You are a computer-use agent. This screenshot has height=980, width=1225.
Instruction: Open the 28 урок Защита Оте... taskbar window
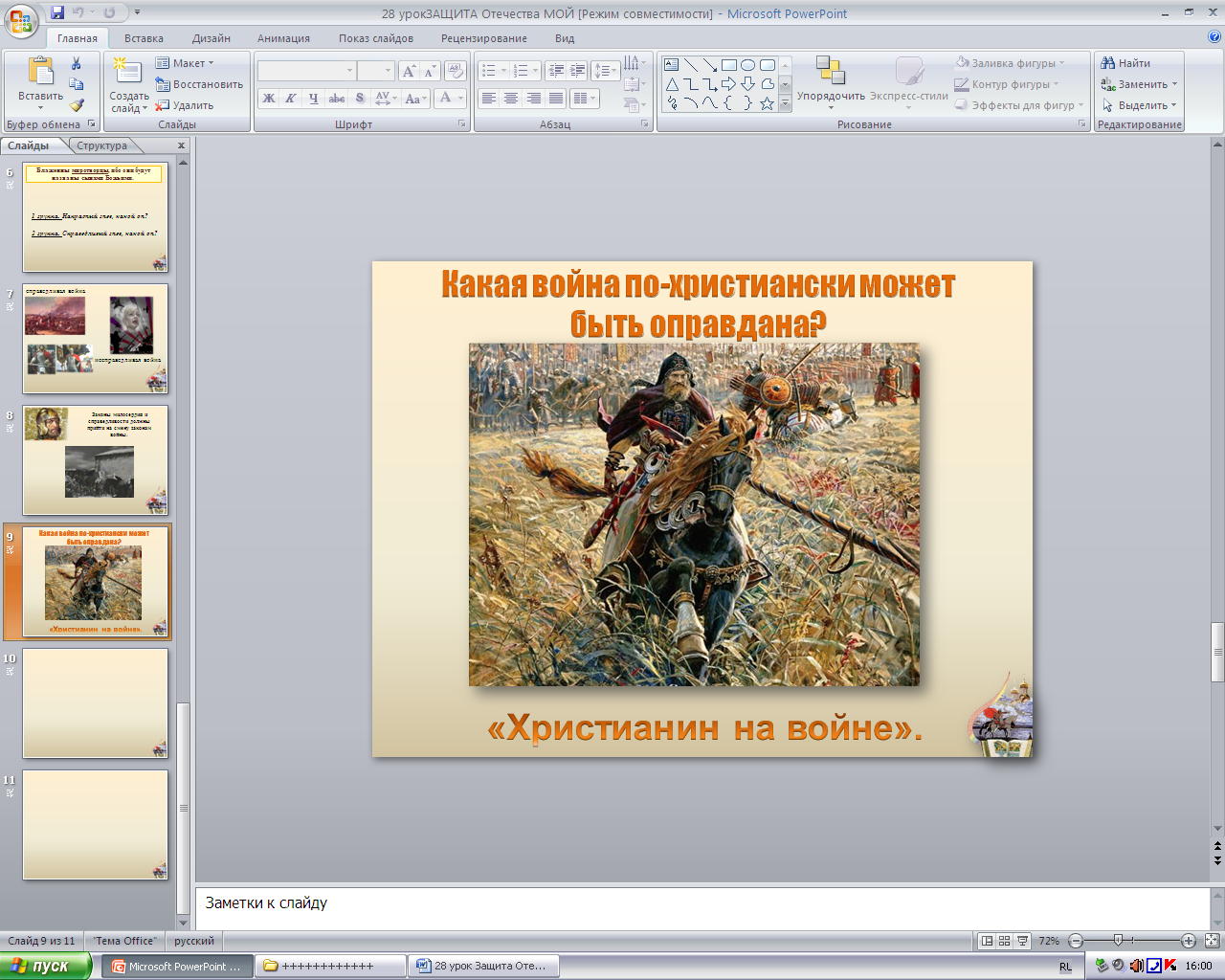[x=483, y=966]
